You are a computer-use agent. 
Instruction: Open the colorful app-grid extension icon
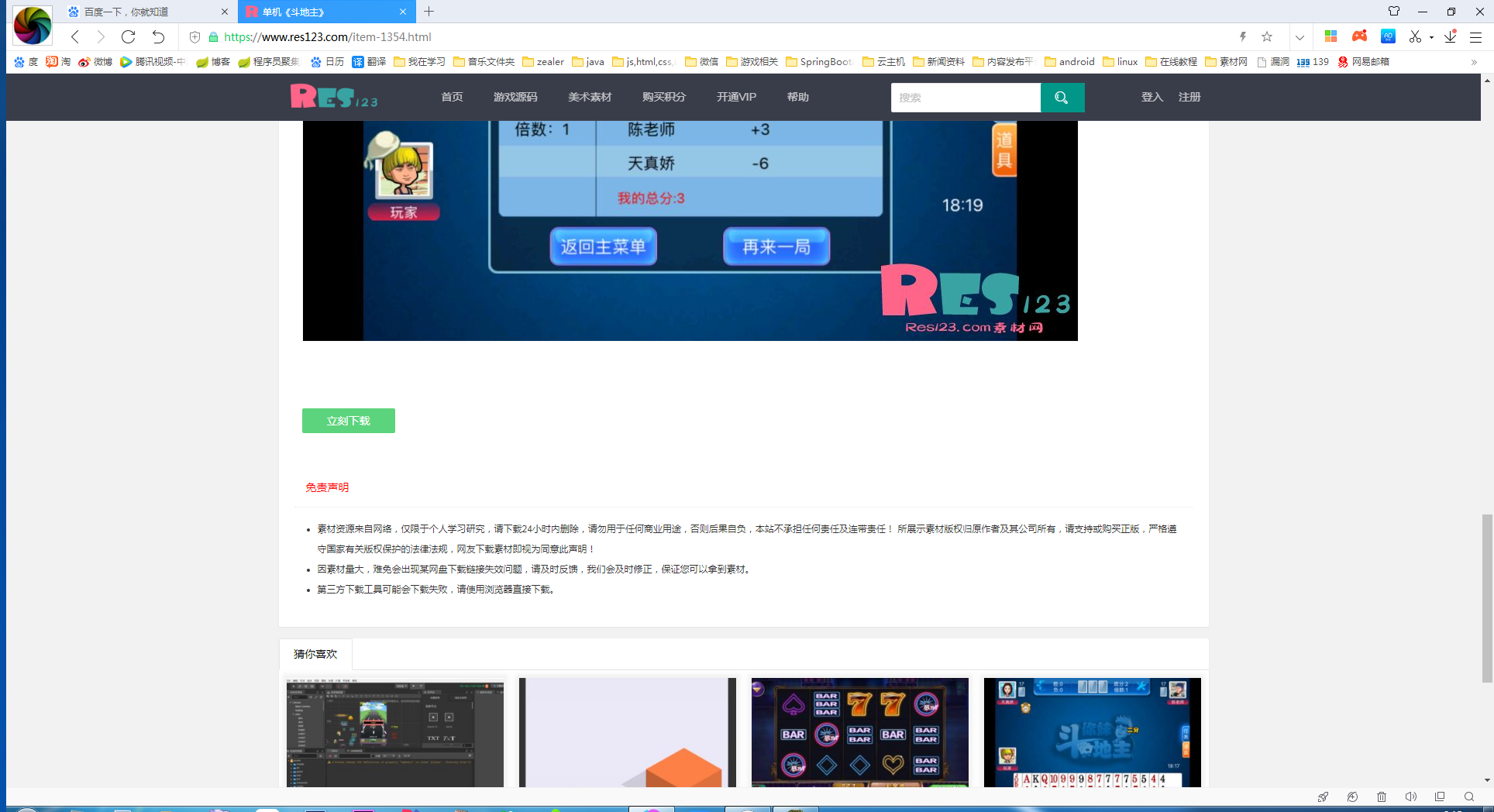(x=1330, y=36)
